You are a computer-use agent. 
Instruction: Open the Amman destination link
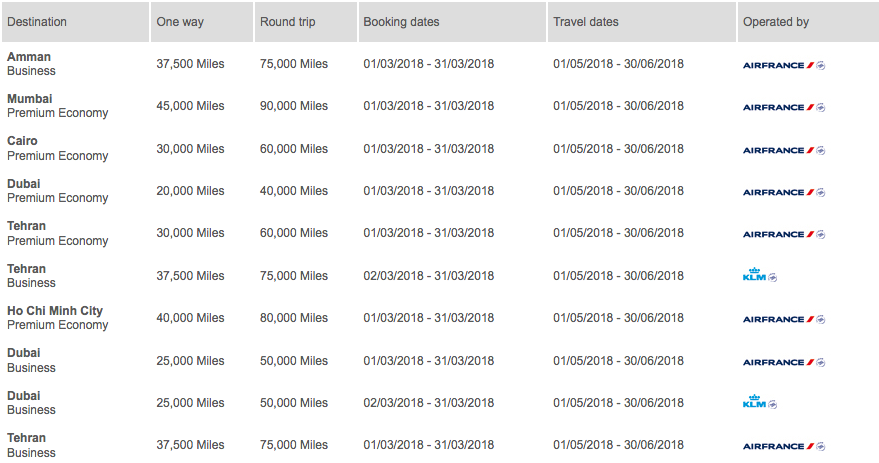tap(29, 57)
